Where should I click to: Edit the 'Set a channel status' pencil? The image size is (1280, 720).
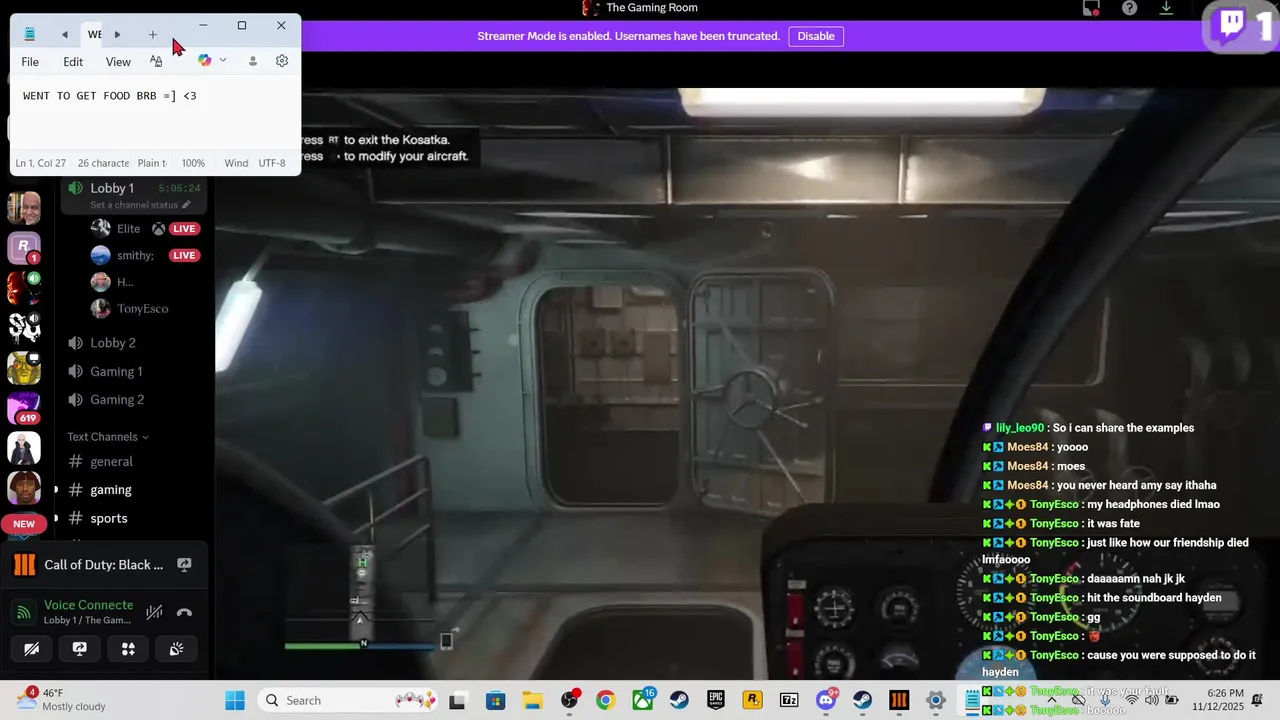point(186,205)
